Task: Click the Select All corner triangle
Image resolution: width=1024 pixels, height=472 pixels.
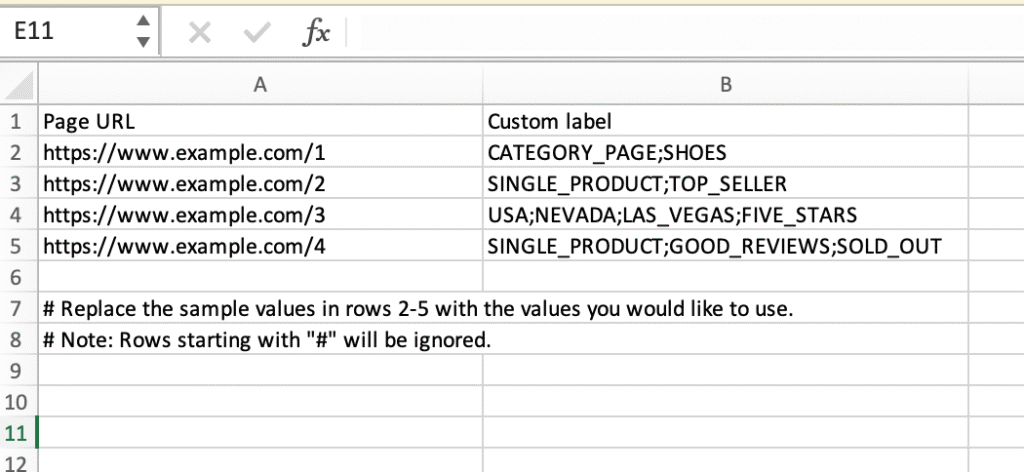Action: (x=19, y=85)
